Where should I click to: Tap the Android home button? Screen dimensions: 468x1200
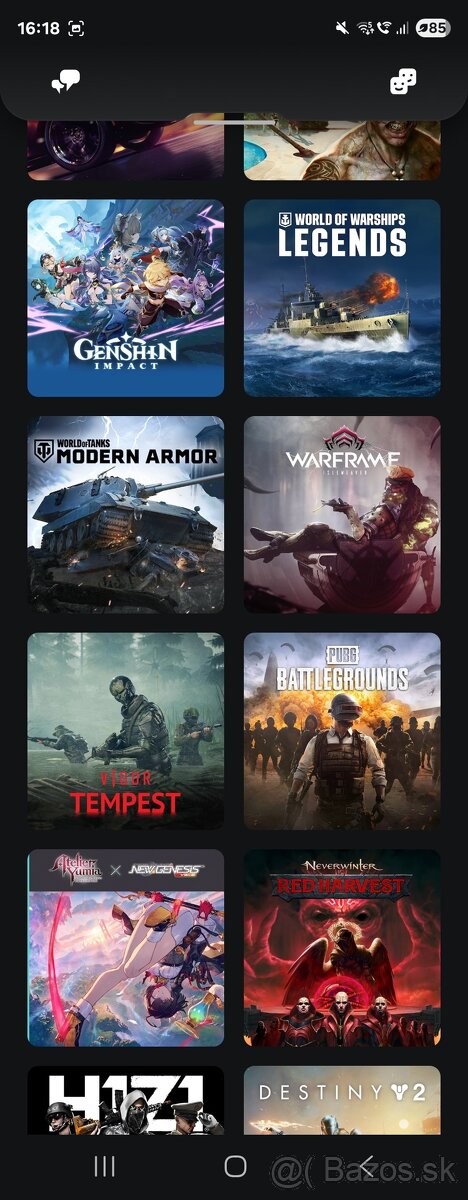pyautogui.click(x=235, y=1165)
